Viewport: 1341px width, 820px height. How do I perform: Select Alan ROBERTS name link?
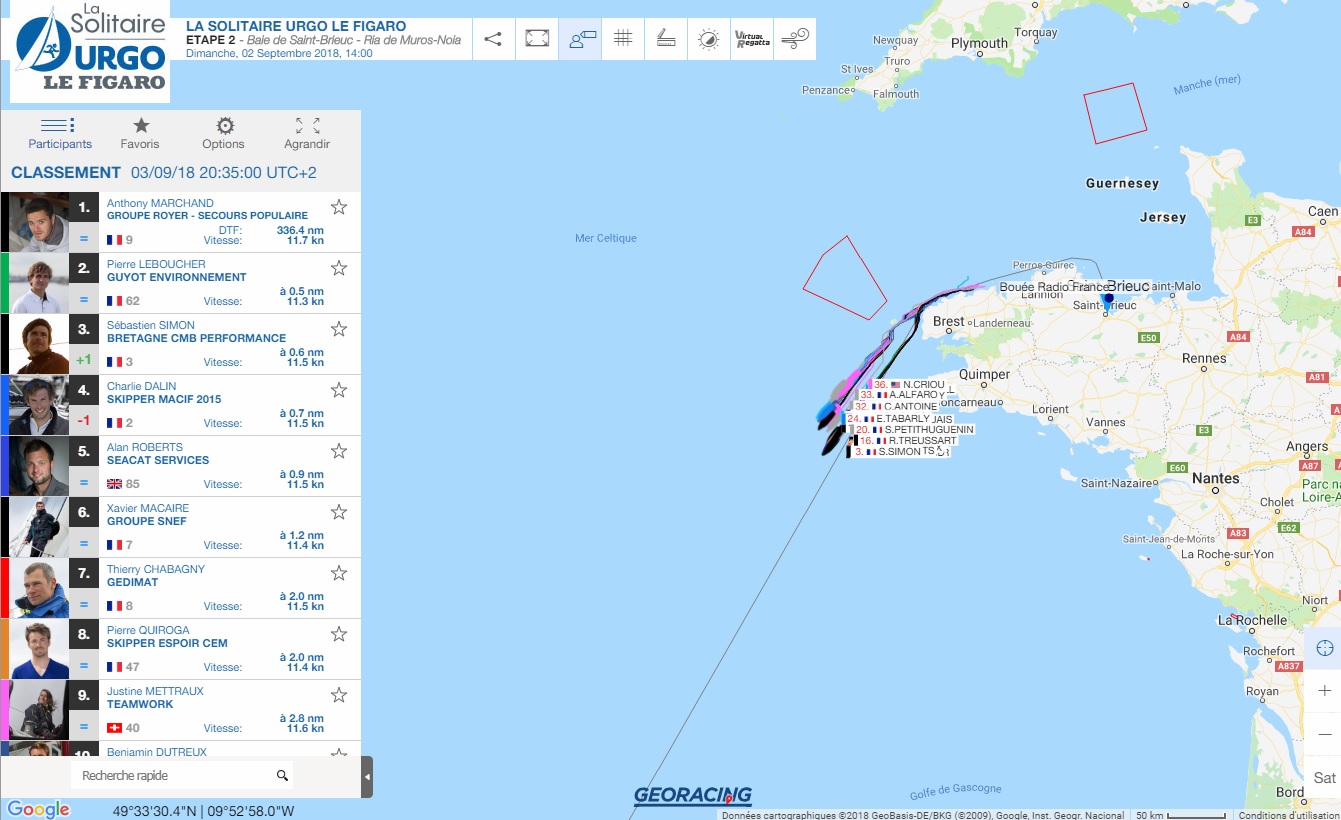145,447
